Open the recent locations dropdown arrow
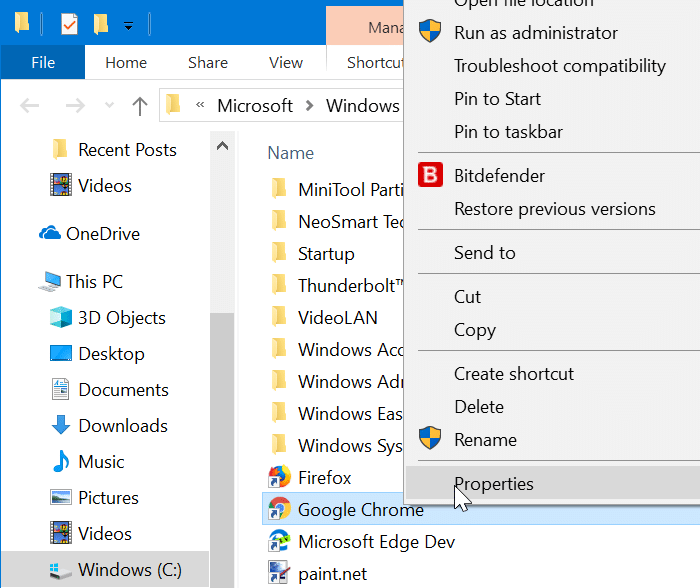700x588 pixels. [109, 106]
